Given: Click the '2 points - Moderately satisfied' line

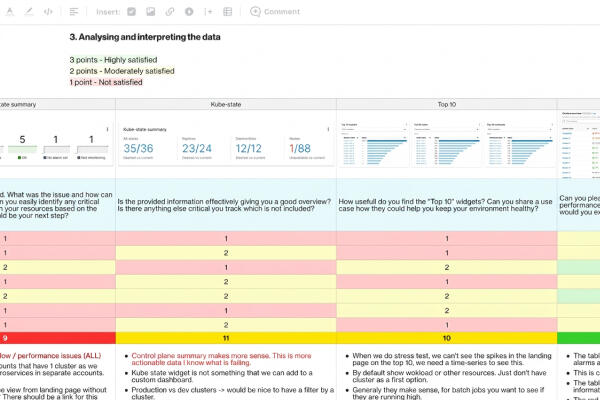Looking at the screenshot, I should click(122, 71).
